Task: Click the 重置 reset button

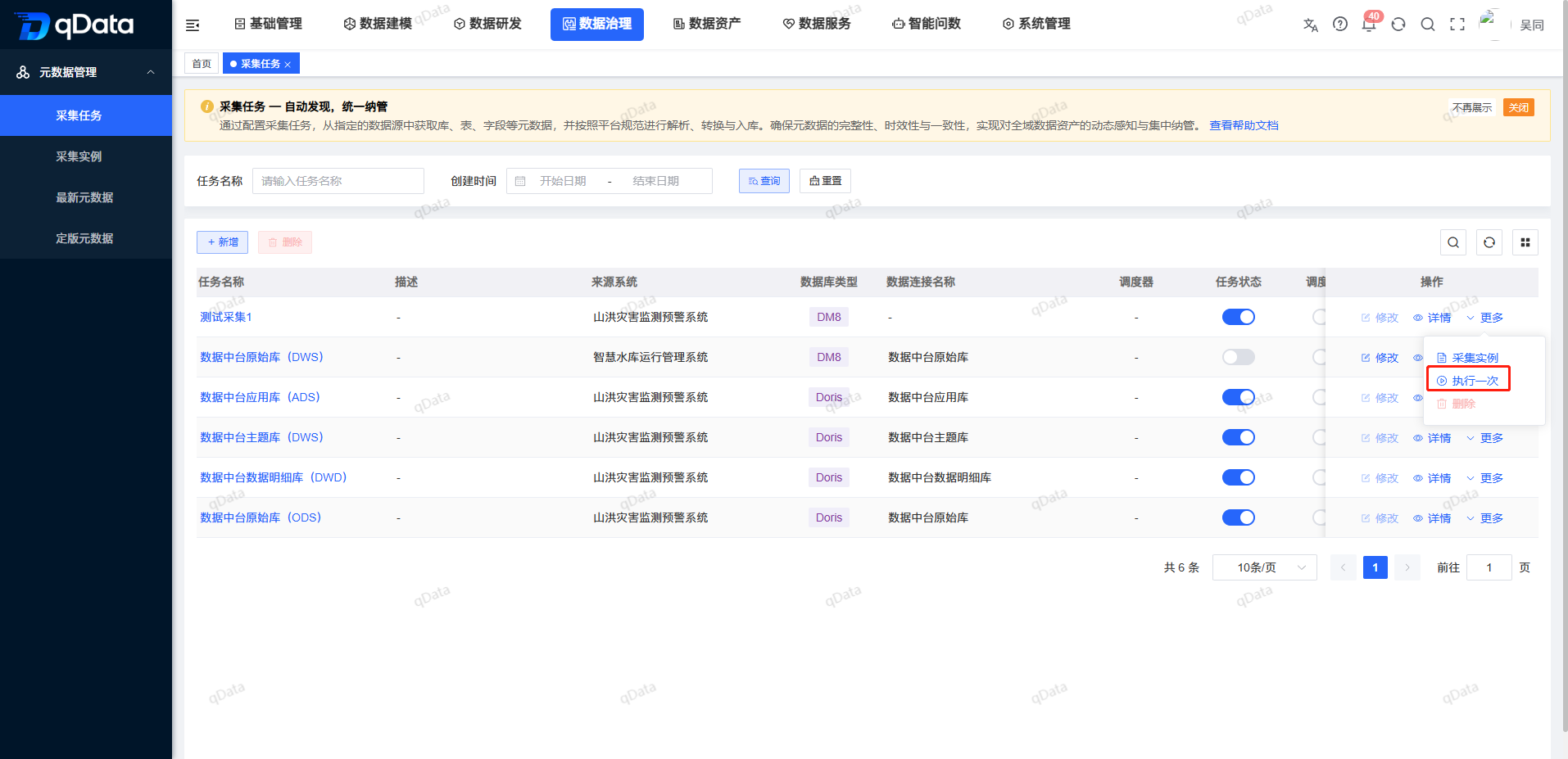Action: 825,181
